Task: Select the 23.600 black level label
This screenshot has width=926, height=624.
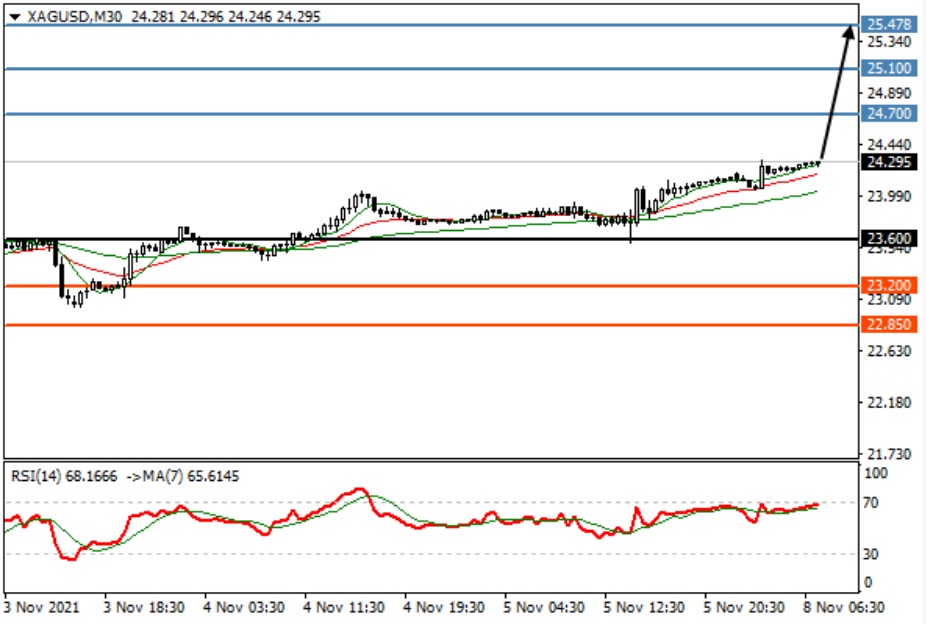Action: 890,239
